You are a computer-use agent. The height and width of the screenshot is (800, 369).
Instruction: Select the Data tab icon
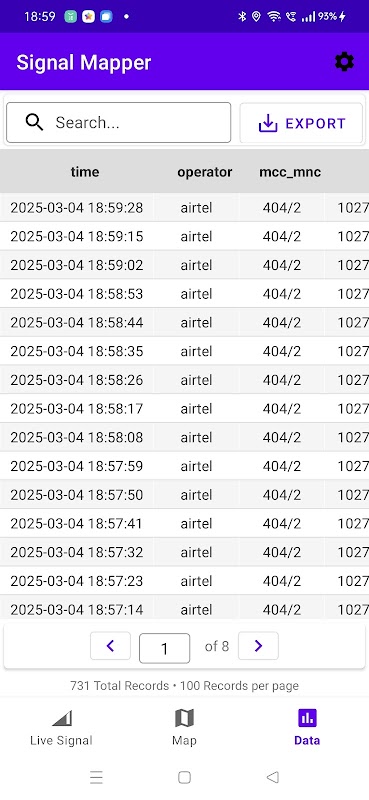coord(307,718)
